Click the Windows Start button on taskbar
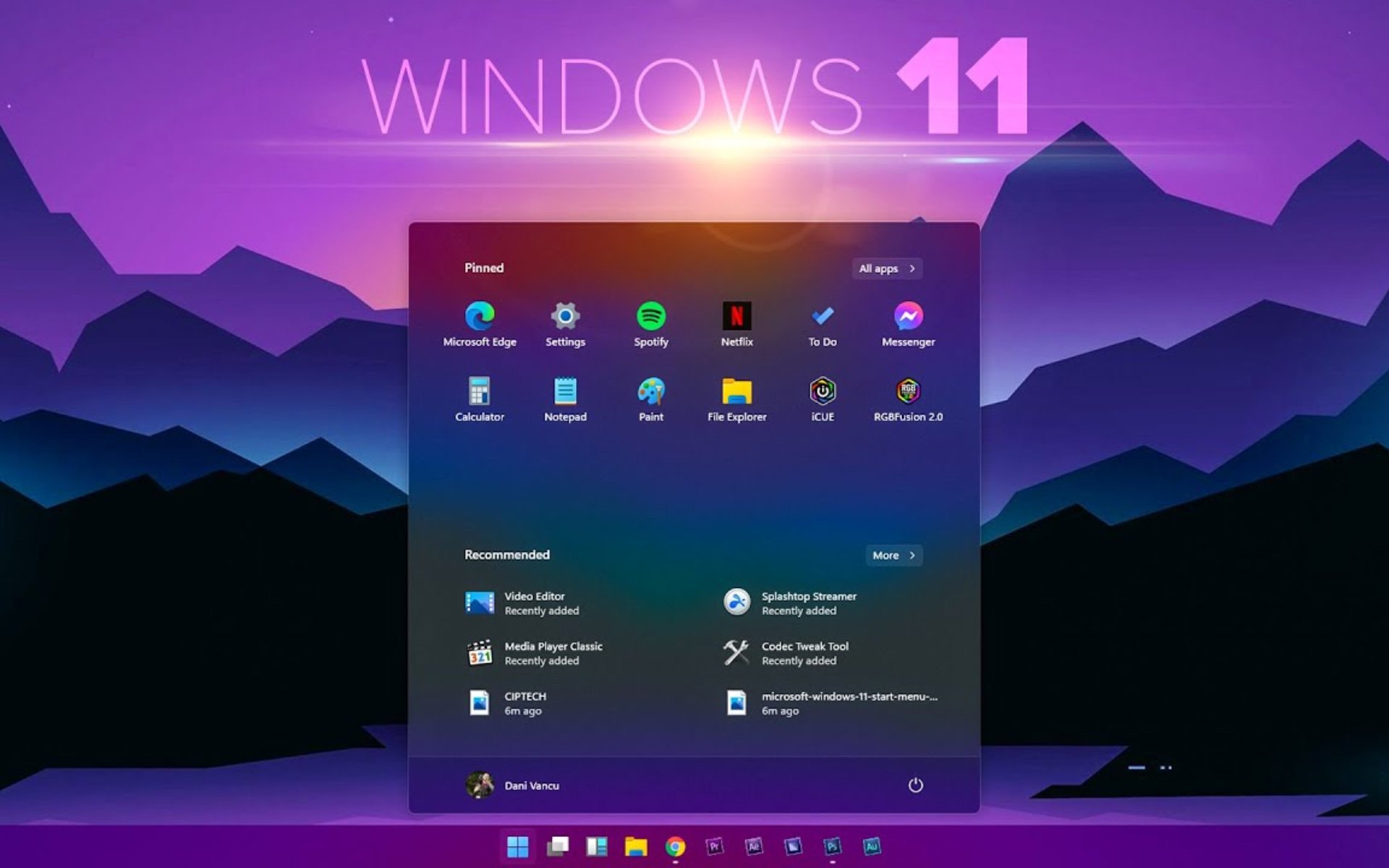The width and height of the screenshot is (1389, 868). click(518, 846)
